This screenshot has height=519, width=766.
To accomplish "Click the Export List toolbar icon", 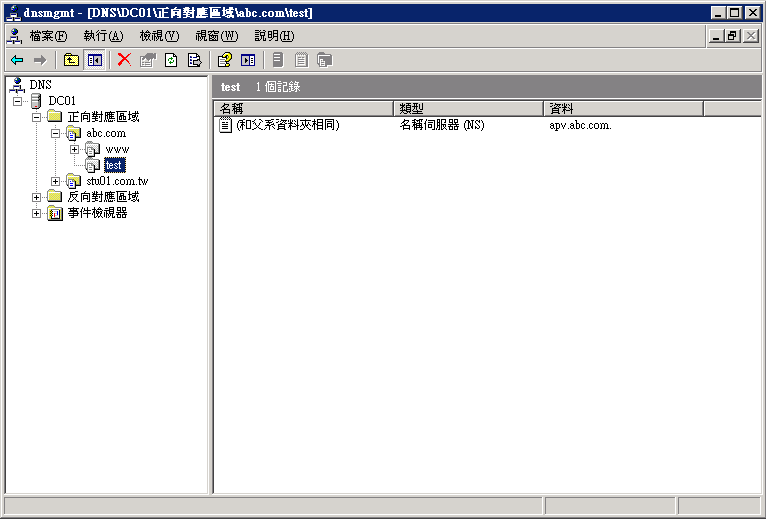I will pos(194,60).
